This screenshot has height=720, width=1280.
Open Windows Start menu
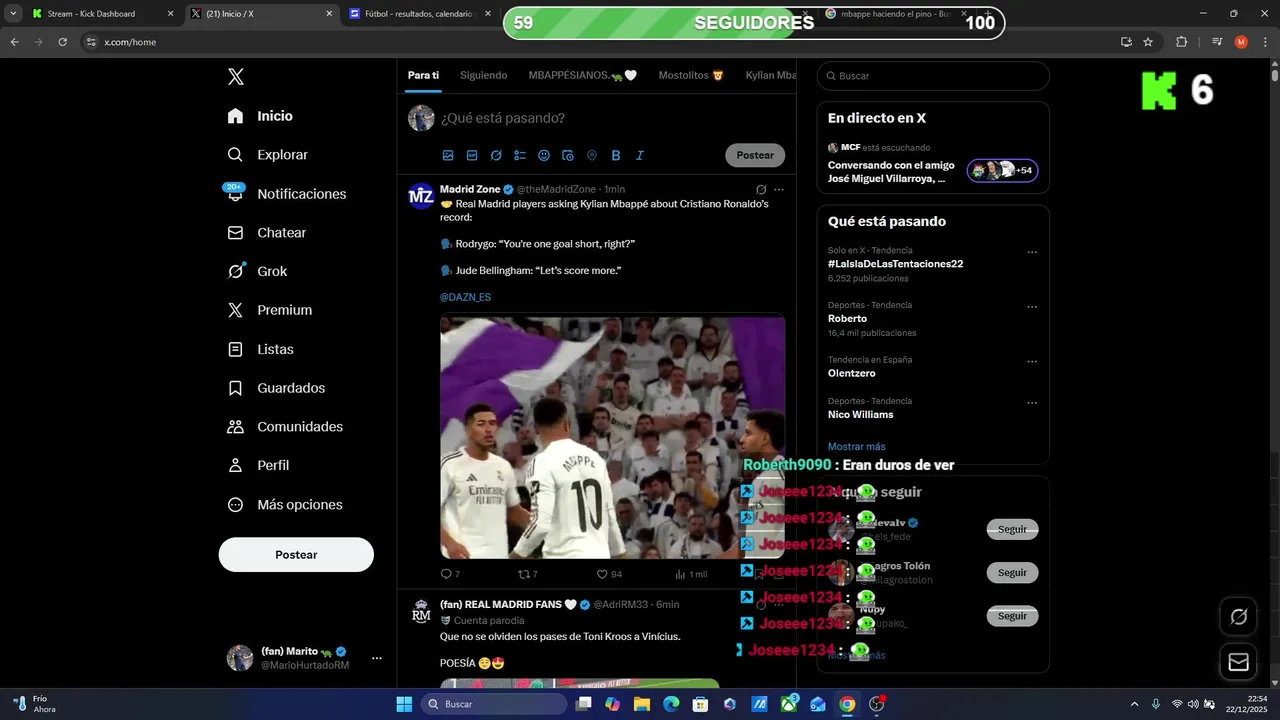[404, 704]
